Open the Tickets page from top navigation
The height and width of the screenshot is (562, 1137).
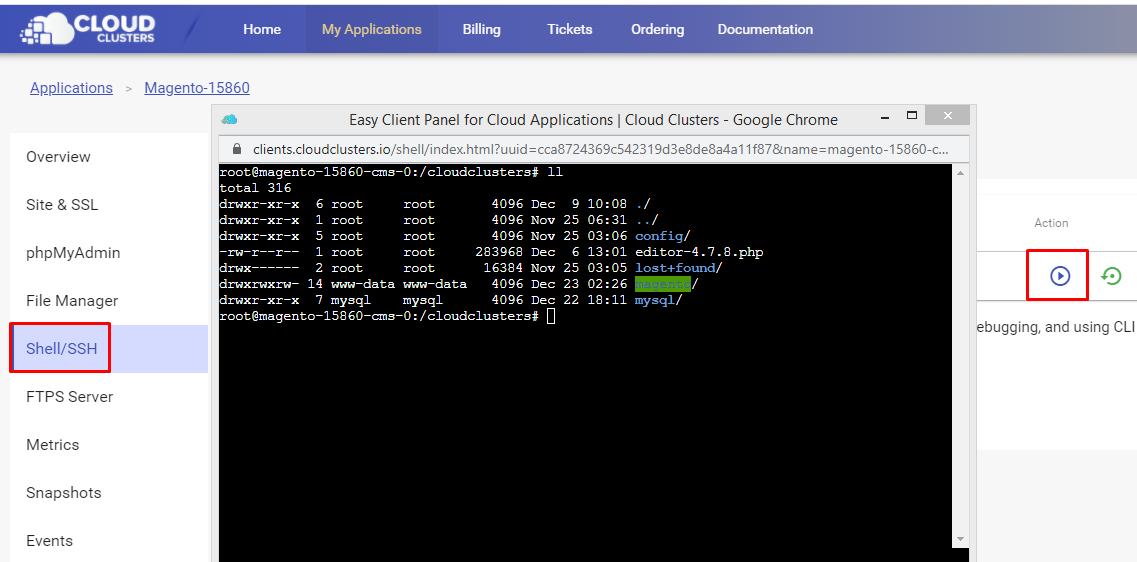570,29
